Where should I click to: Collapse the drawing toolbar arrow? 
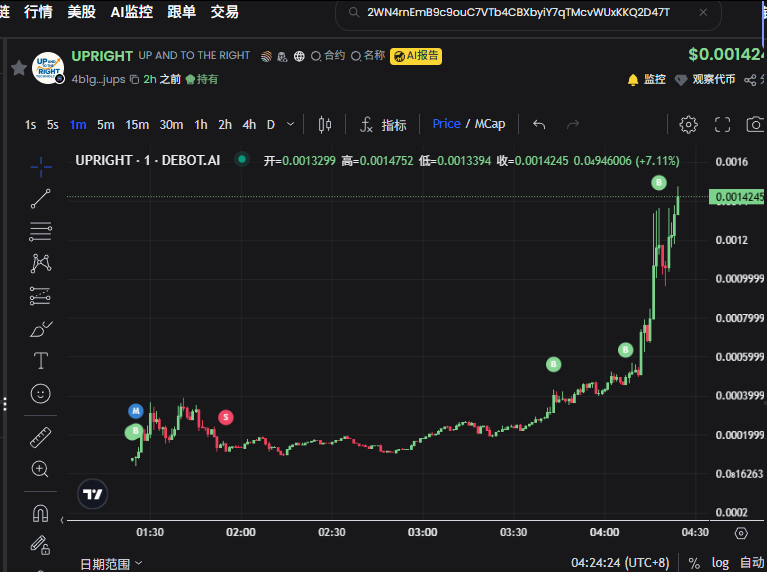tap(62, 520)
